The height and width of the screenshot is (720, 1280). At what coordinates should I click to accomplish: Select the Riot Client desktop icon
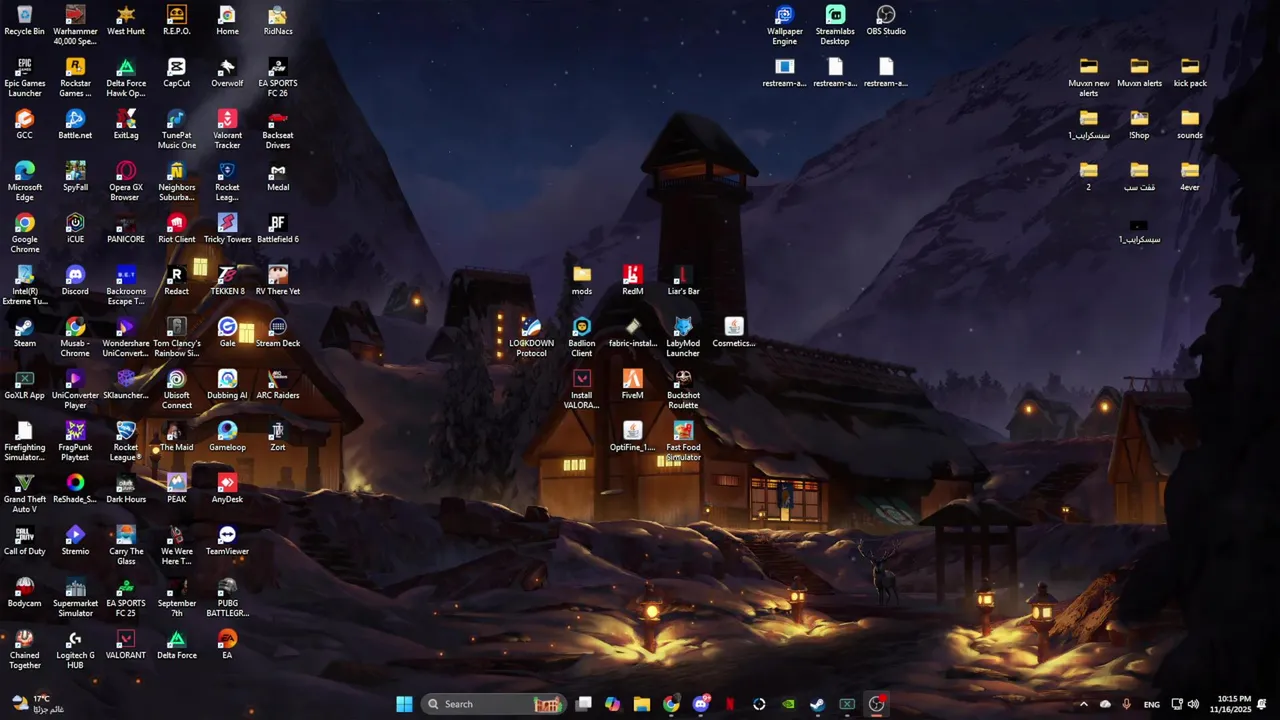pos(176,229)
